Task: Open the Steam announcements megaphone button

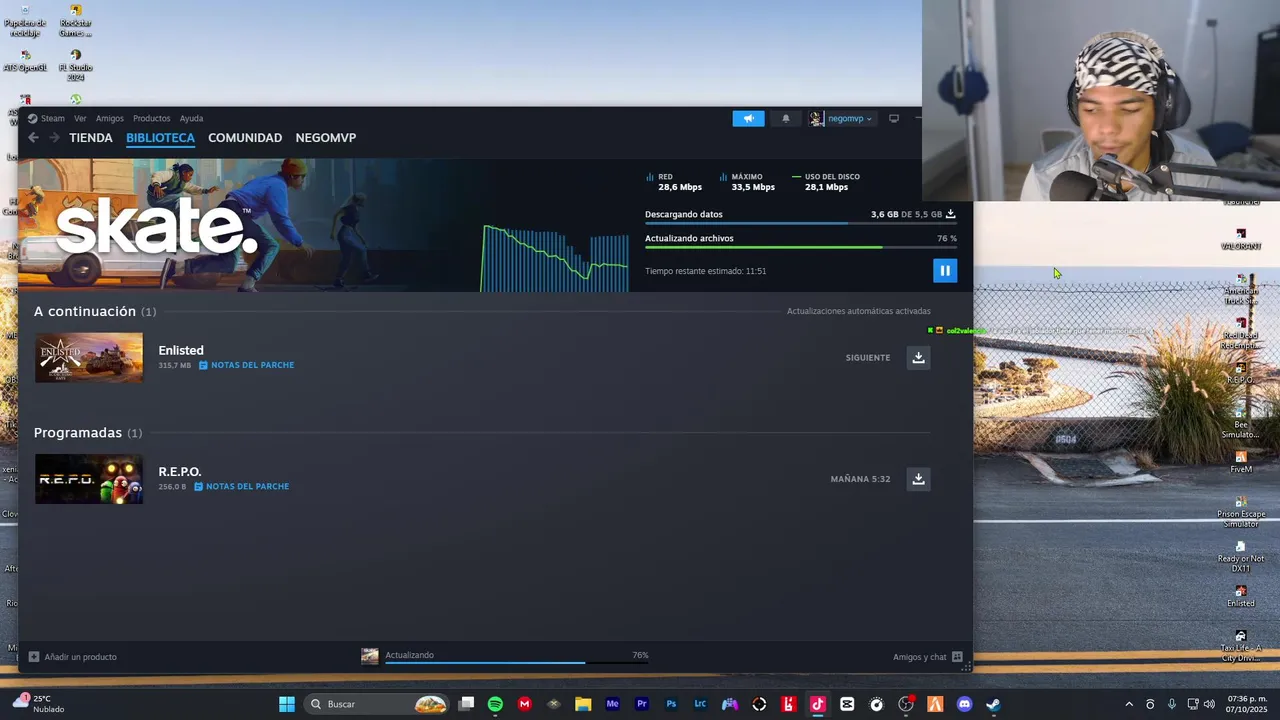Action: (748, 118)
